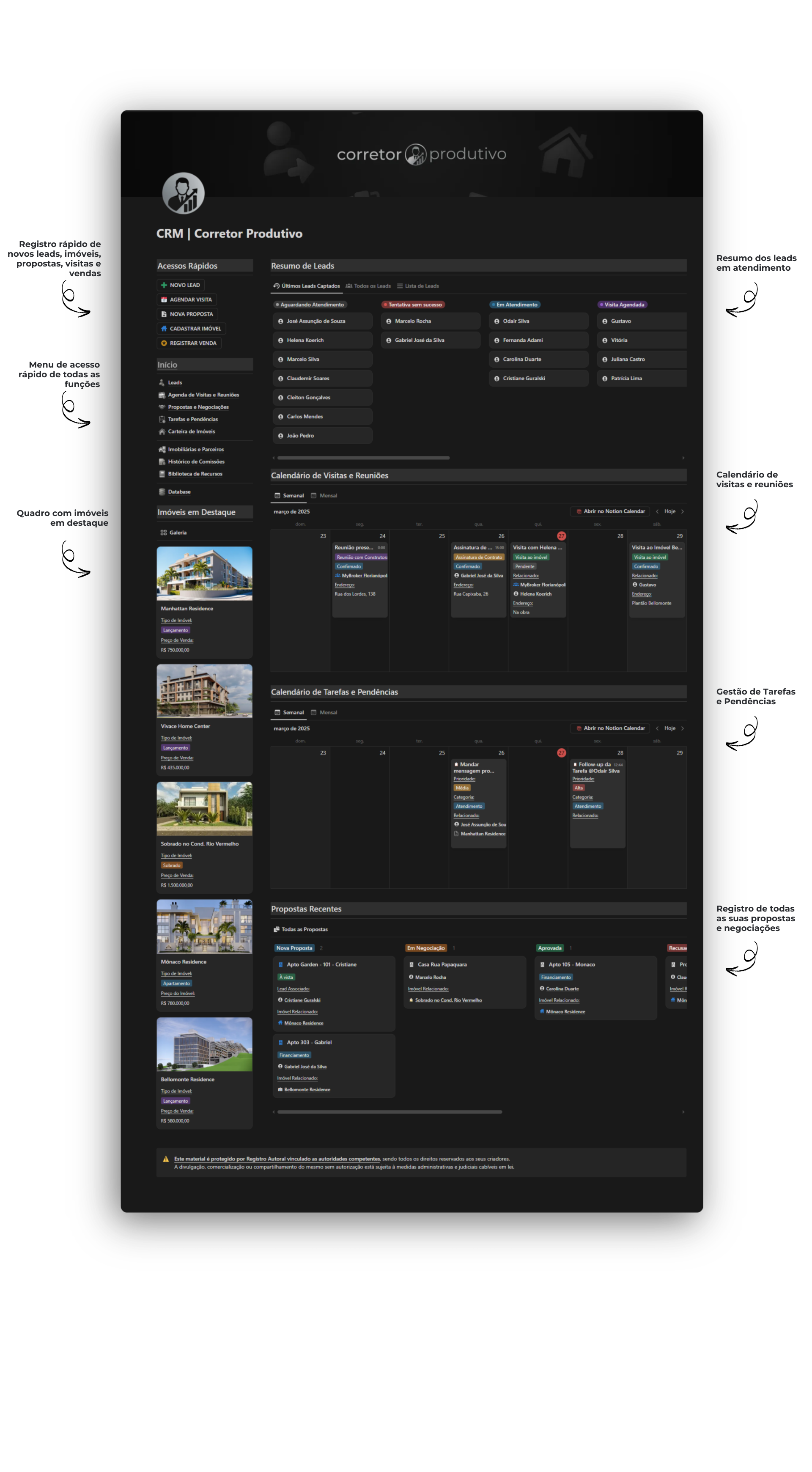Click the handshake icon beside Propostas e Negociações
The width and height of the screenshot is (812, 1472).
[162, 407]
